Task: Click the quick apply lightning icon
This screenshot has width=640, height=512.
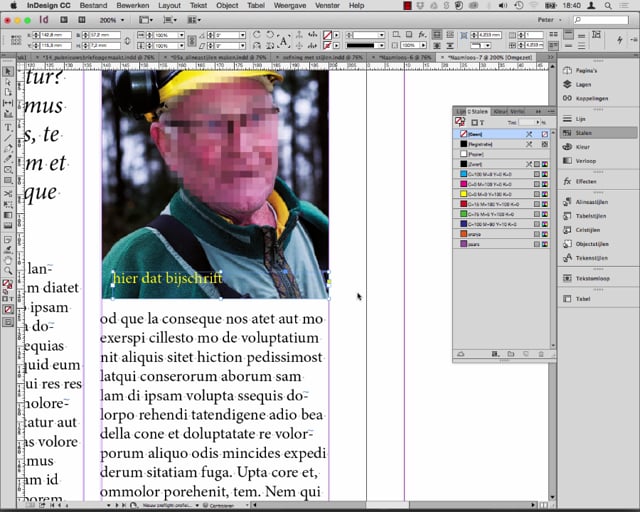Action: pyautogui.click(x=620, y=40)
